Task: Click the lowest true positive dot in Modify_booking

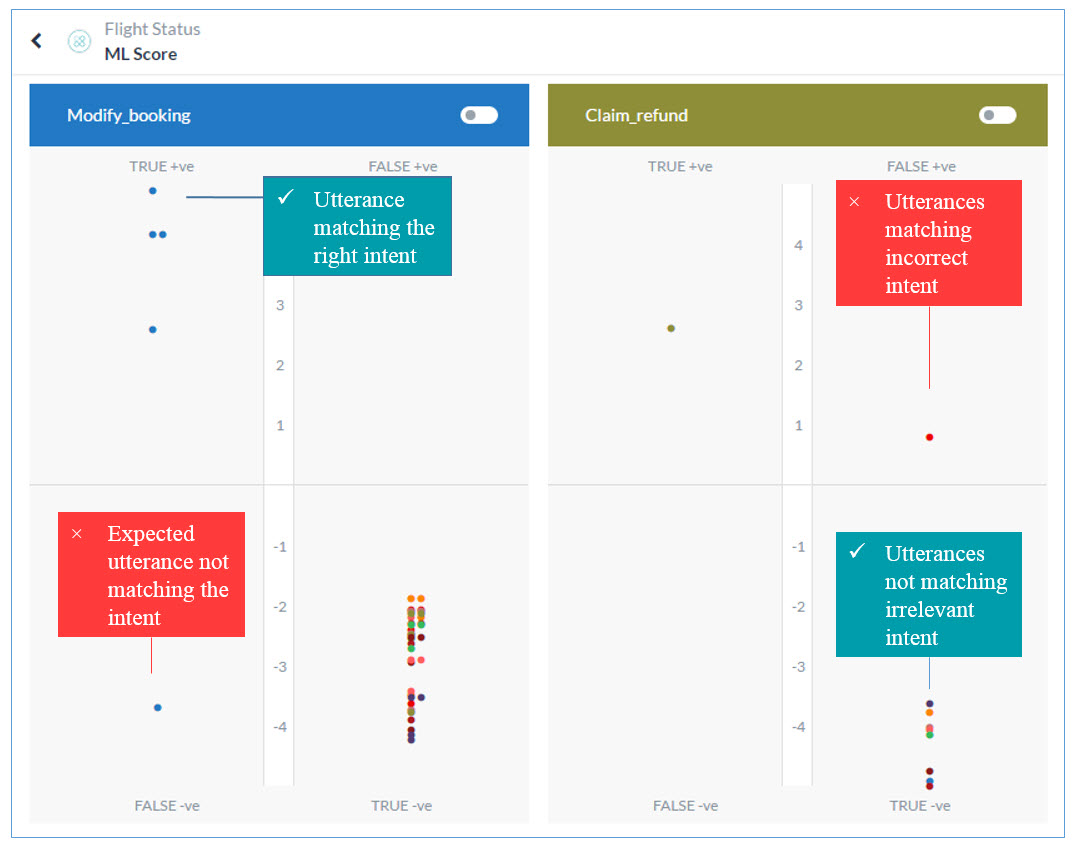Action: click(x=153, y=329)
